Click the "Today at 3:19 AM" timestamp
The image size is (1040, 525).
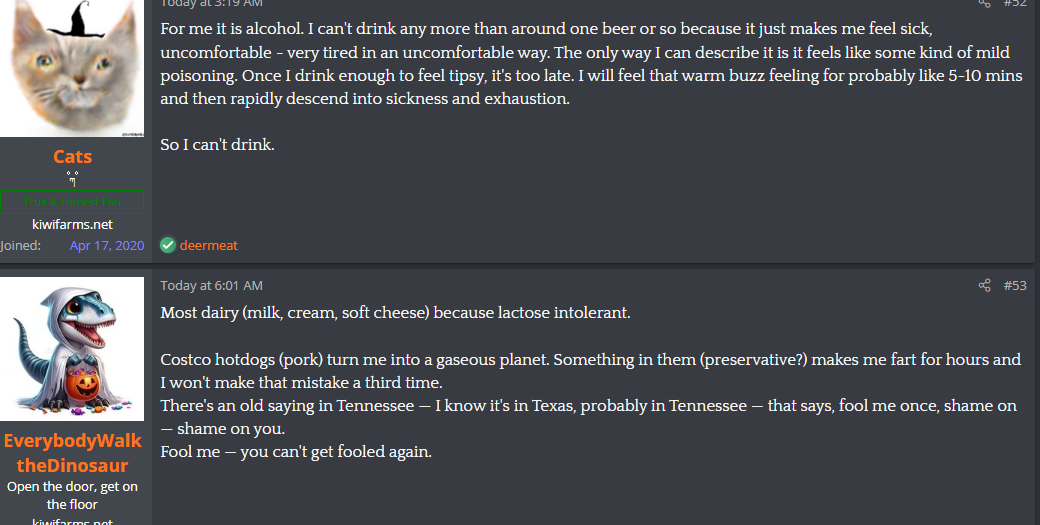coord(212,3)
